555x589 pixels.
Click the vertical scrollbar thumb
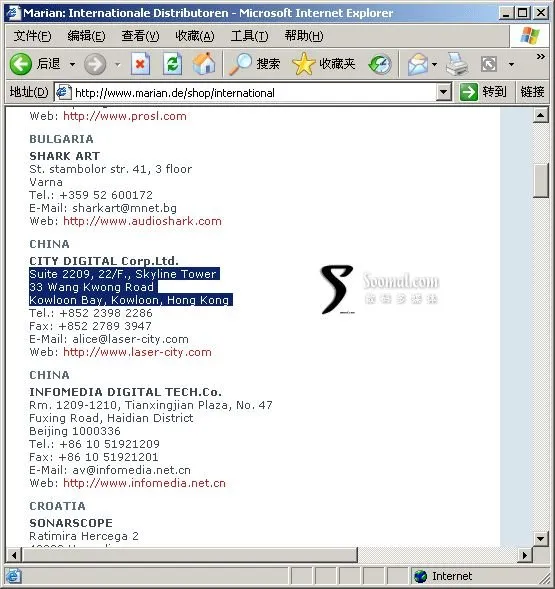point(541,181)
